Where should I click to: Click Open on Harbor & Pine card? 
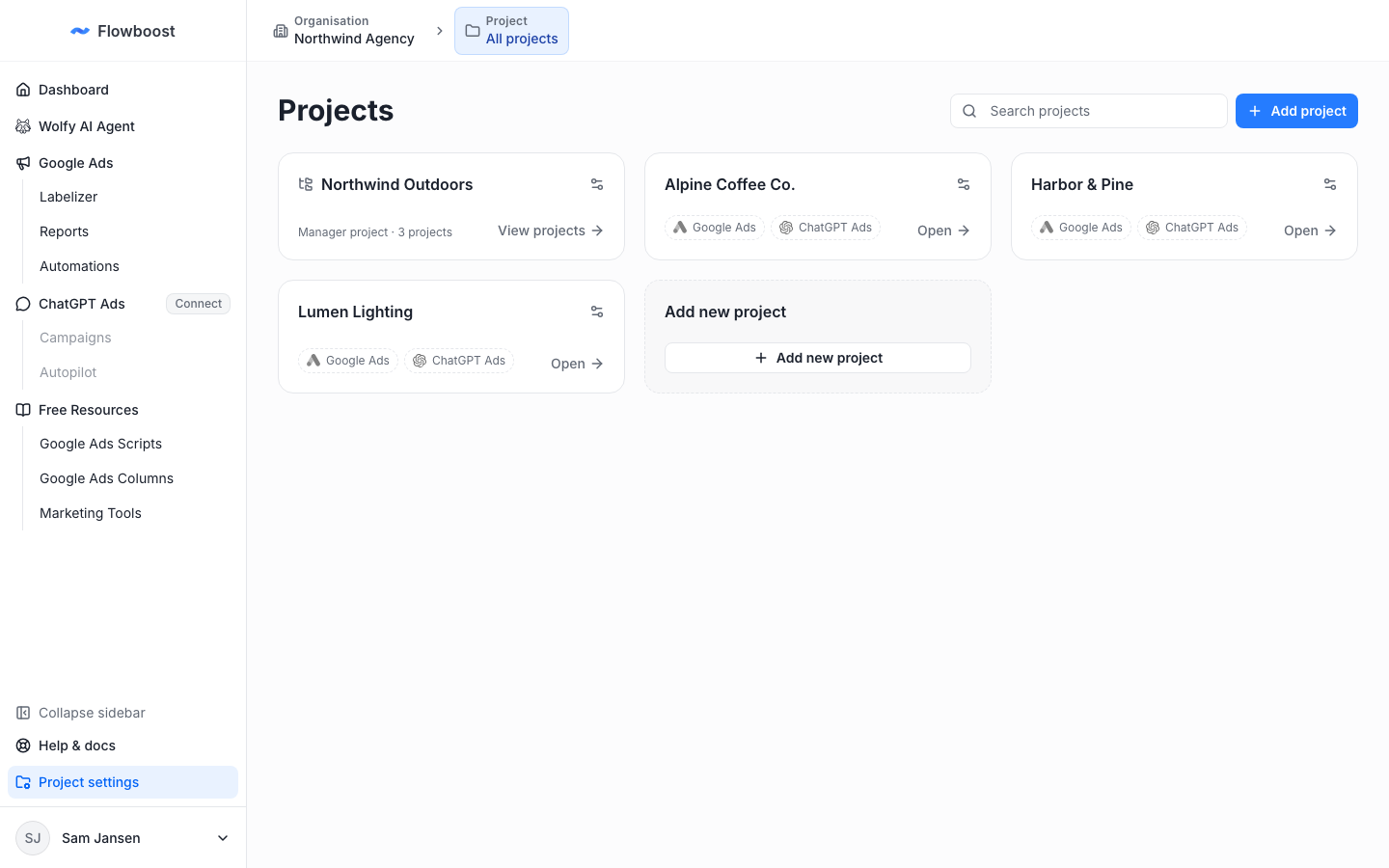point(1310,231)
